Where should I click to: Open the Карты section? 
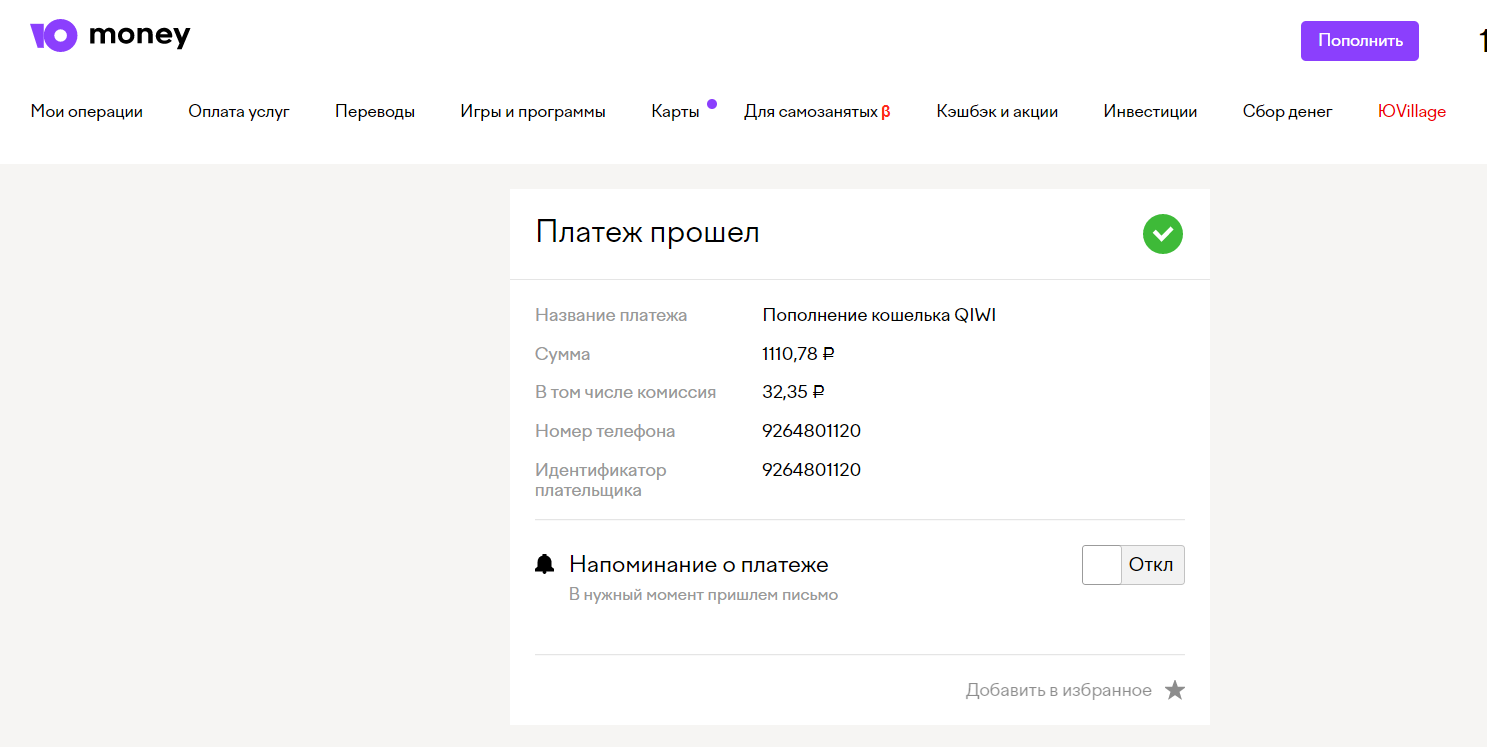(x=675, y=112)
